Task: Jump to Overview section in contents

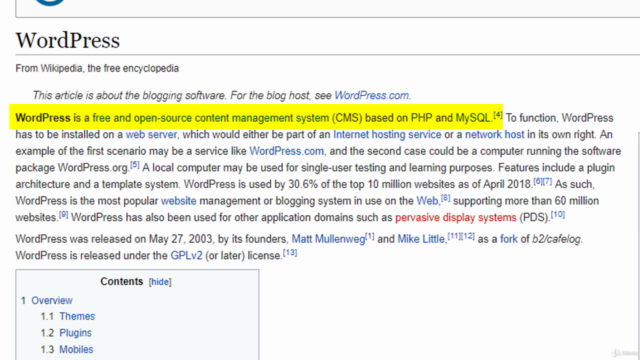Action: 52,301
